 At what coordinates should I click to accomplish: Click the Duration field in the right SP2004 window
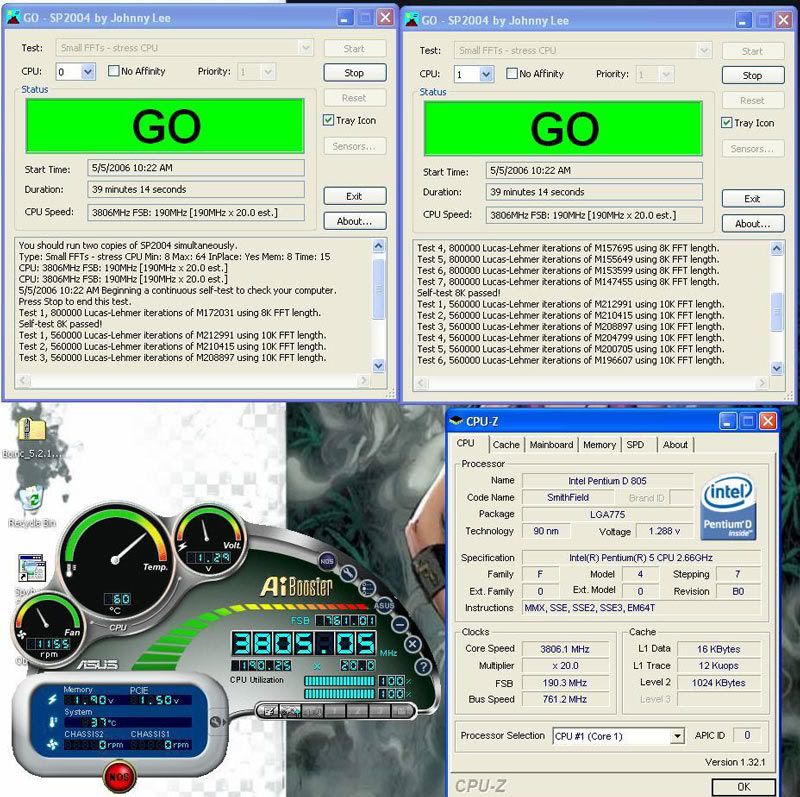point(594,192)
